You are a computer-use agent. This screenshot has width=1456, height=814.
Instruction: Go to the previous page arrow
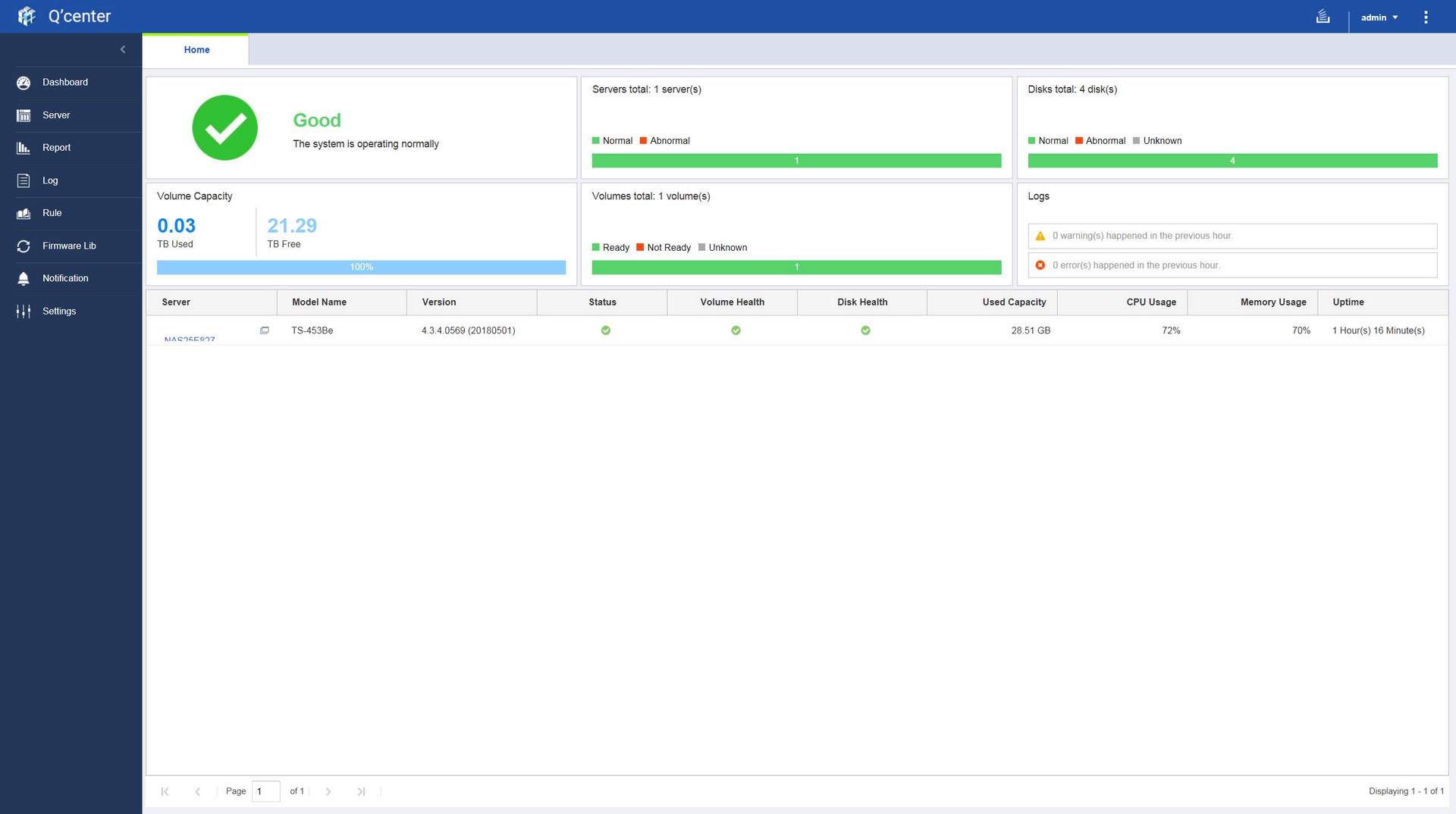pyautogui.click(x=198, y=791)
